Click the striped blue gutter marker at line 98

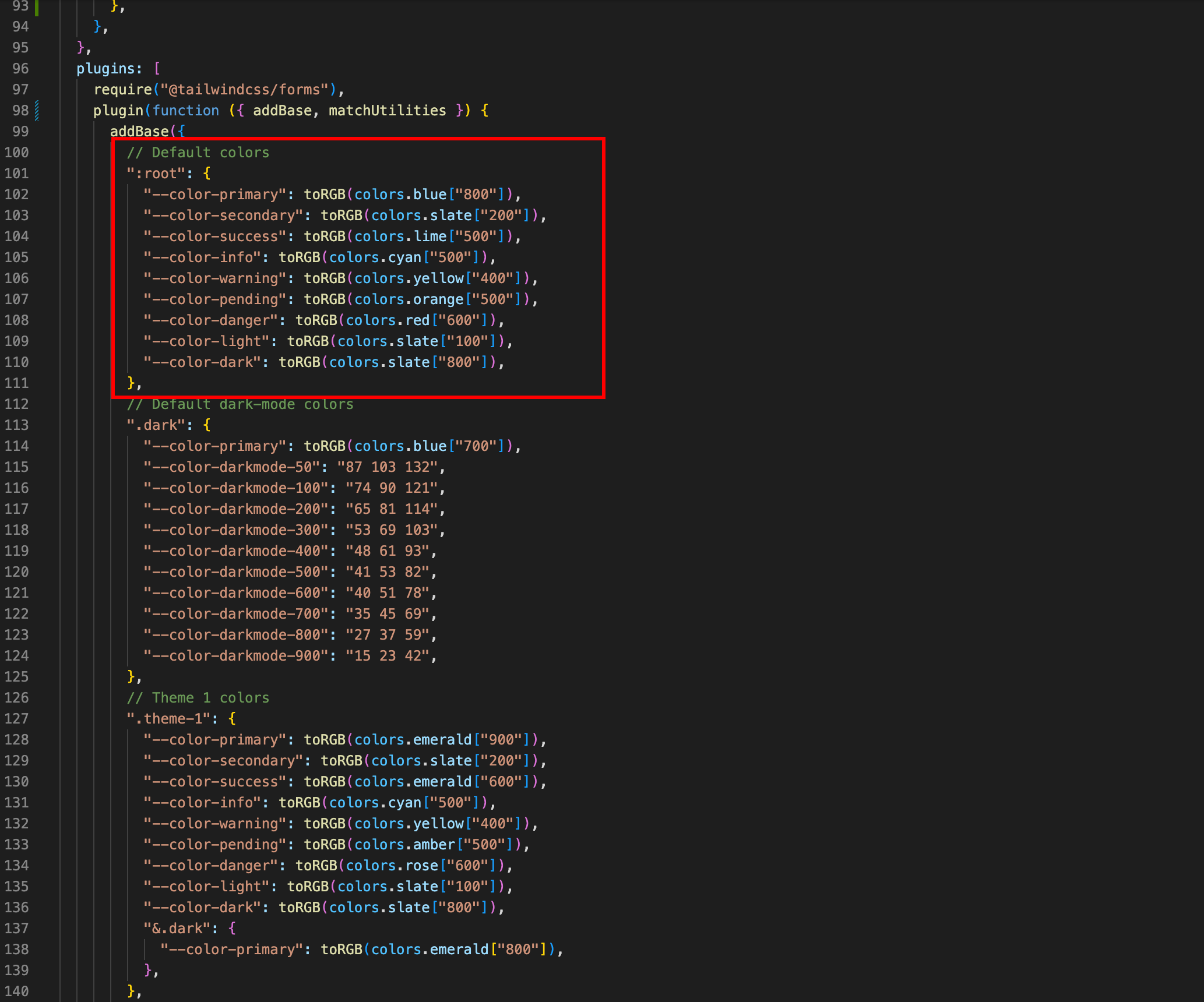tap(37, 110)
